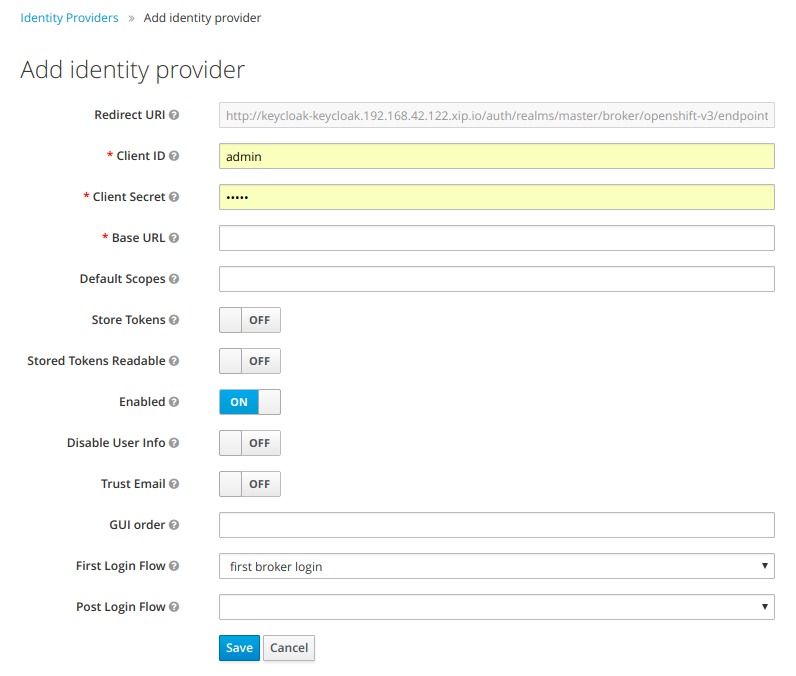Show Base URL help tooltip icon
The width and height of the screenshot is (796, 676).
[x=175, y=238]
